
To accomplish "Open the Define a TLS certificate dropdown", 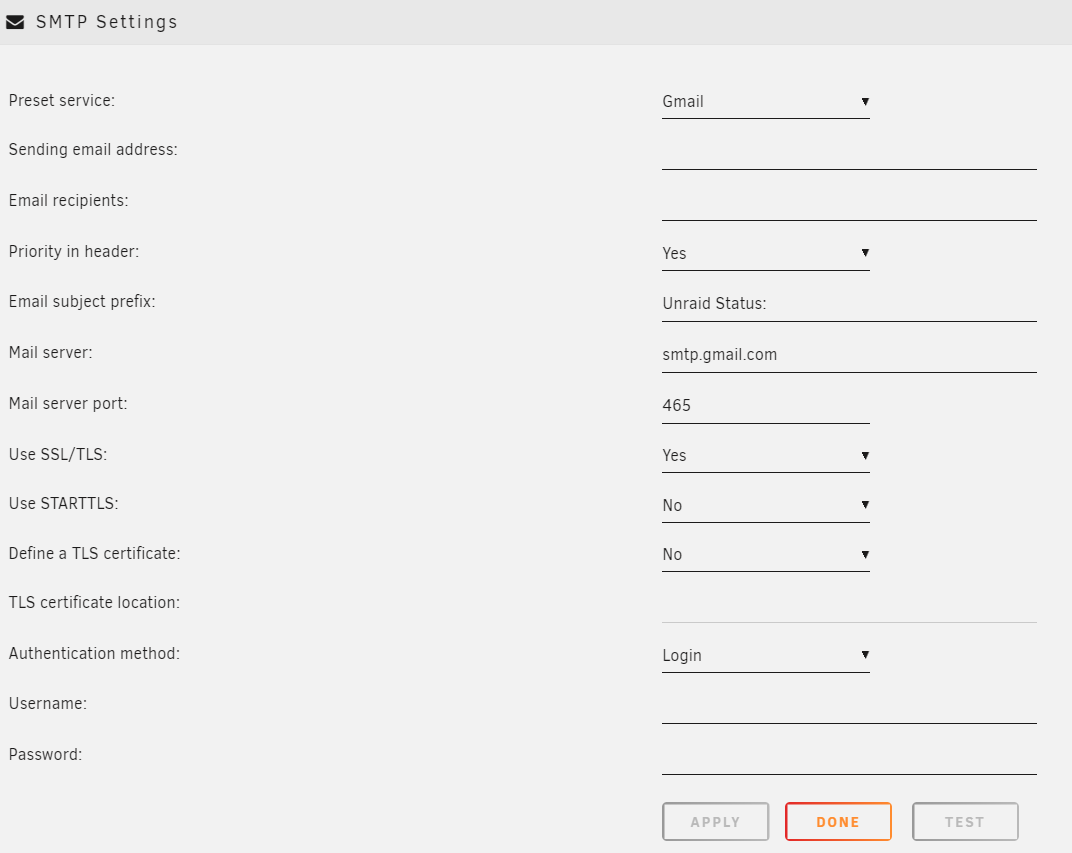I will coord(766,555).
